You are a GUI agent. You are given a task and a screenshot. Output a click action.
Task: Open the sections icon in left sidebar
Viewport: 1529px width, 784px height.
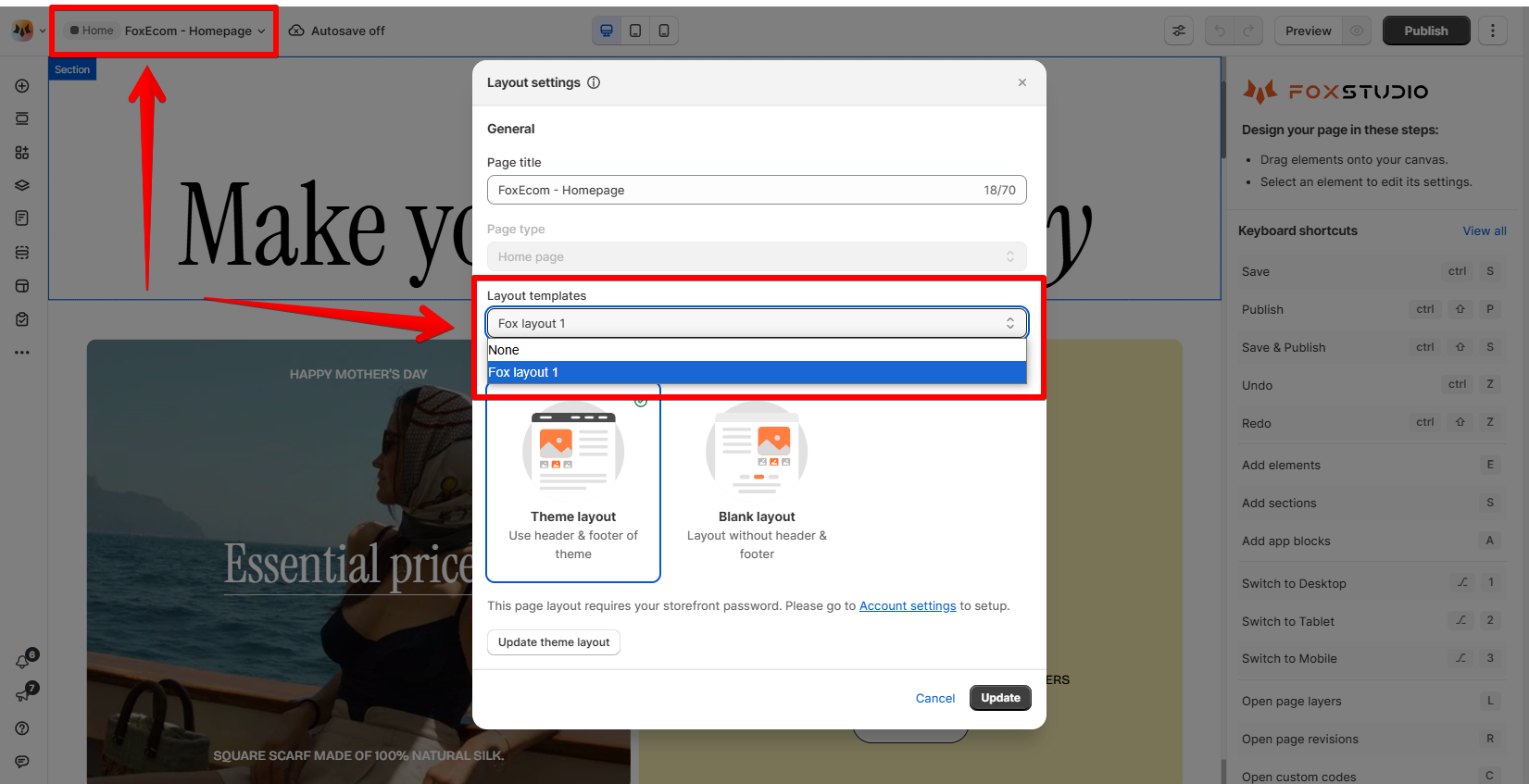click(x=22, y=118)
